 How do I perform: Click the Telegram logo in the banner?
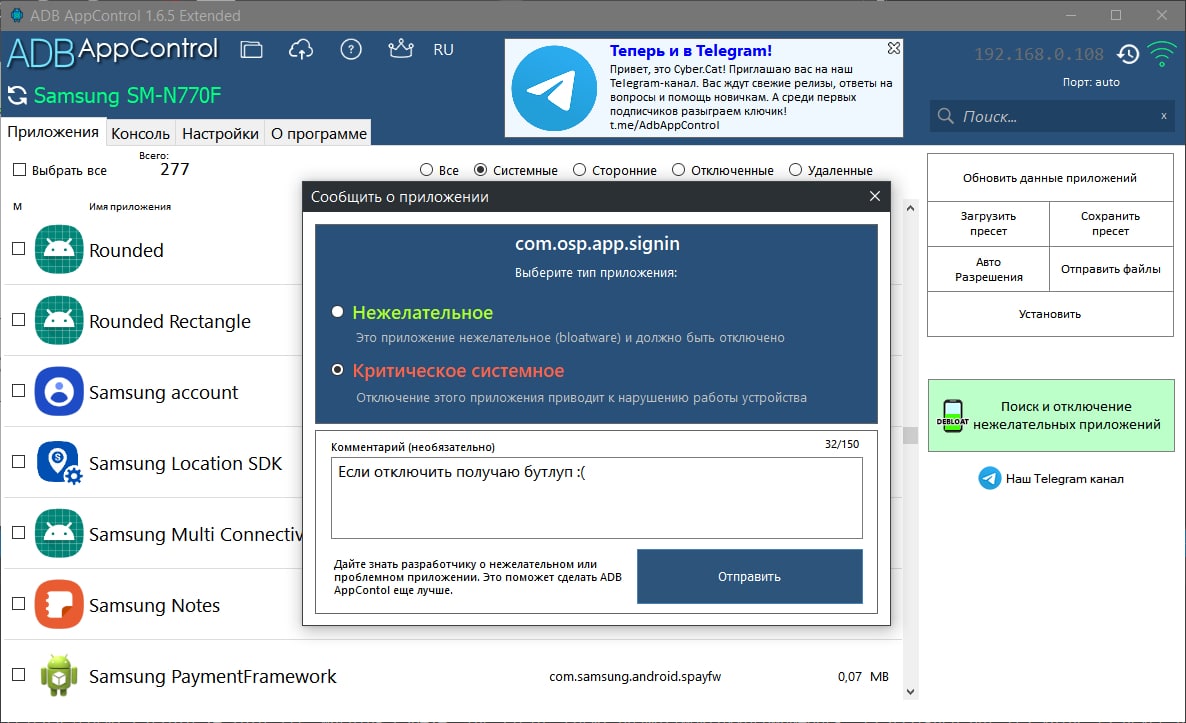554,88
